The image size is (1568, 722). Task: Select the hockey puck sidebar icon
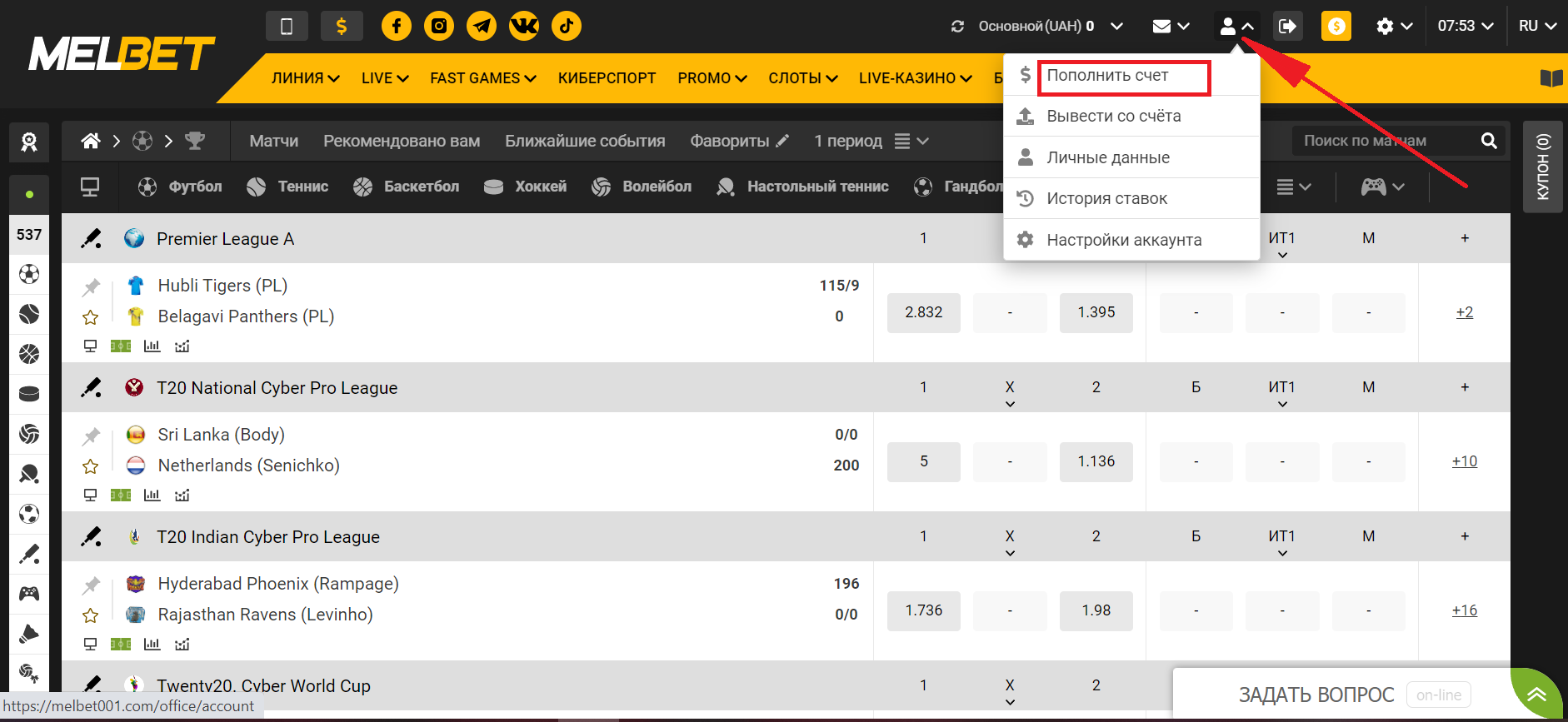pos(29,394)
